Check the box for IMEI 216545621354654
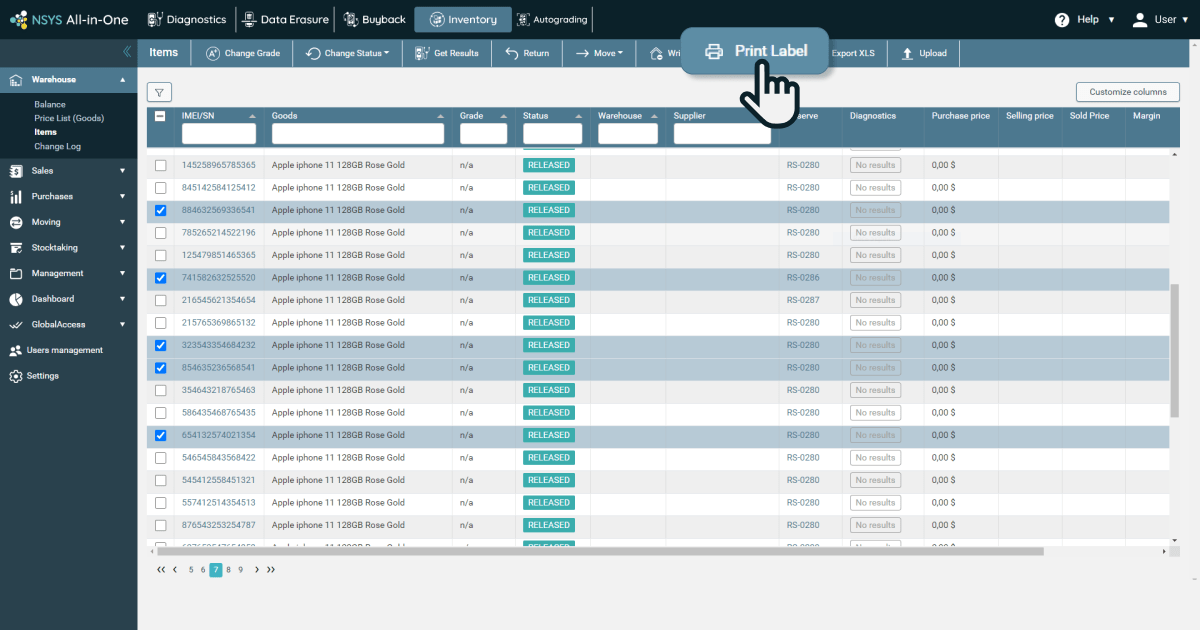The image size is (1200, 630). tap(160, 300)
